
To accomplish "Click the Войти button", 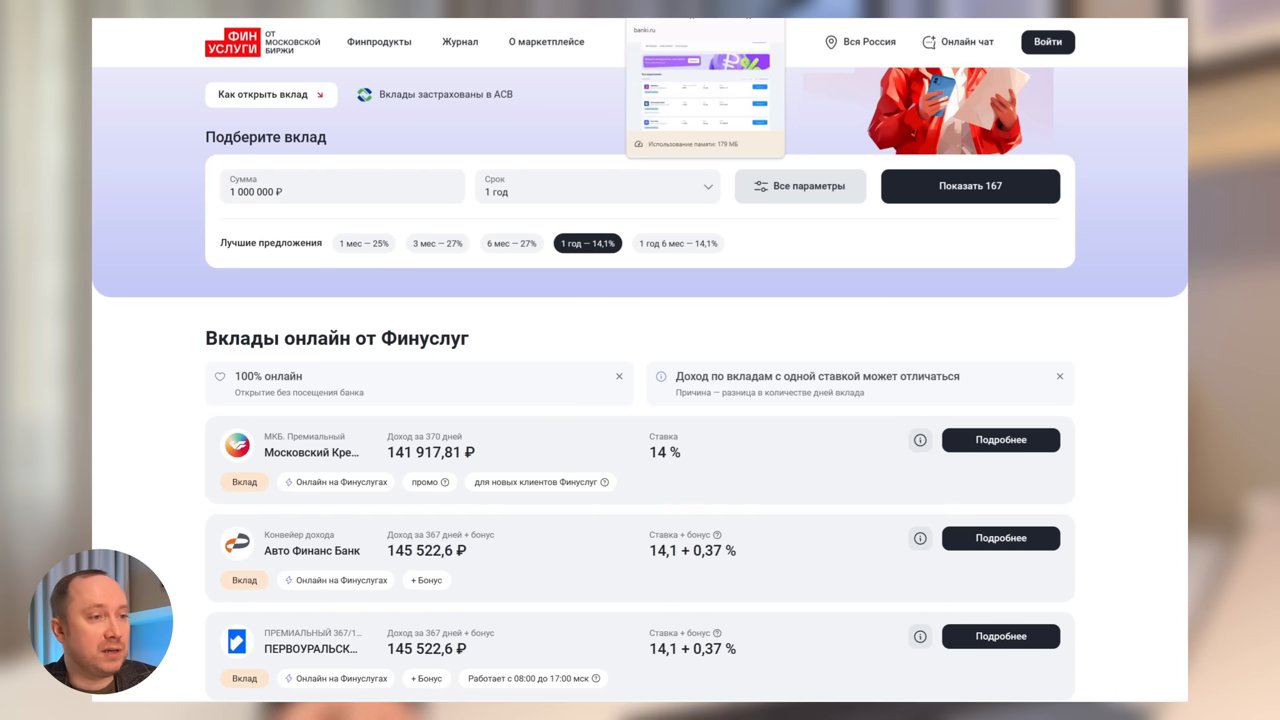I will [x=1048, y=42].
